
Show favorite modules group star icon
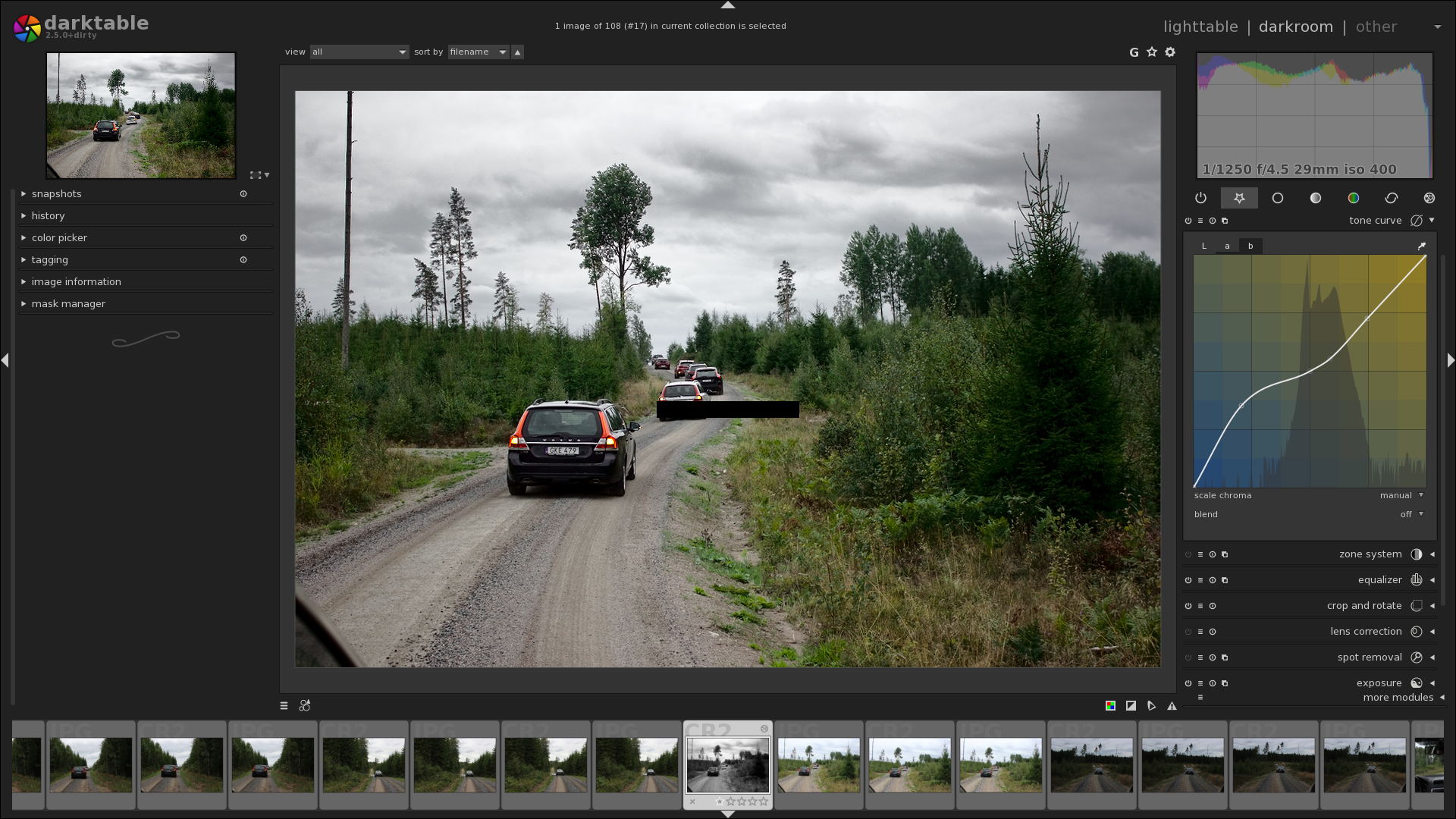click(1239, 198)
